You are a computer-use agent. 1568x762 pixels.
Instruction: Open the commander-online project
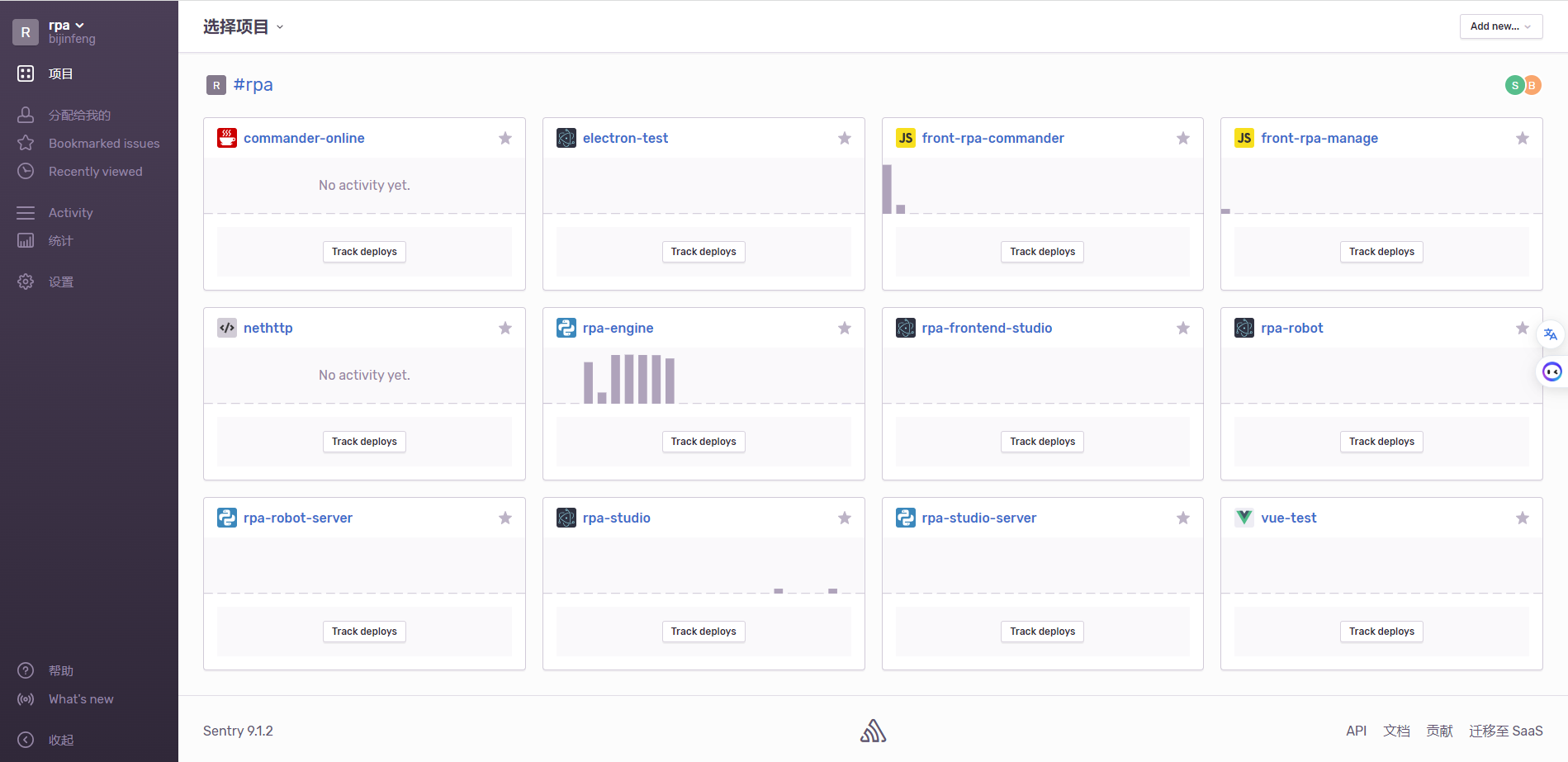[x=304, y=138]
